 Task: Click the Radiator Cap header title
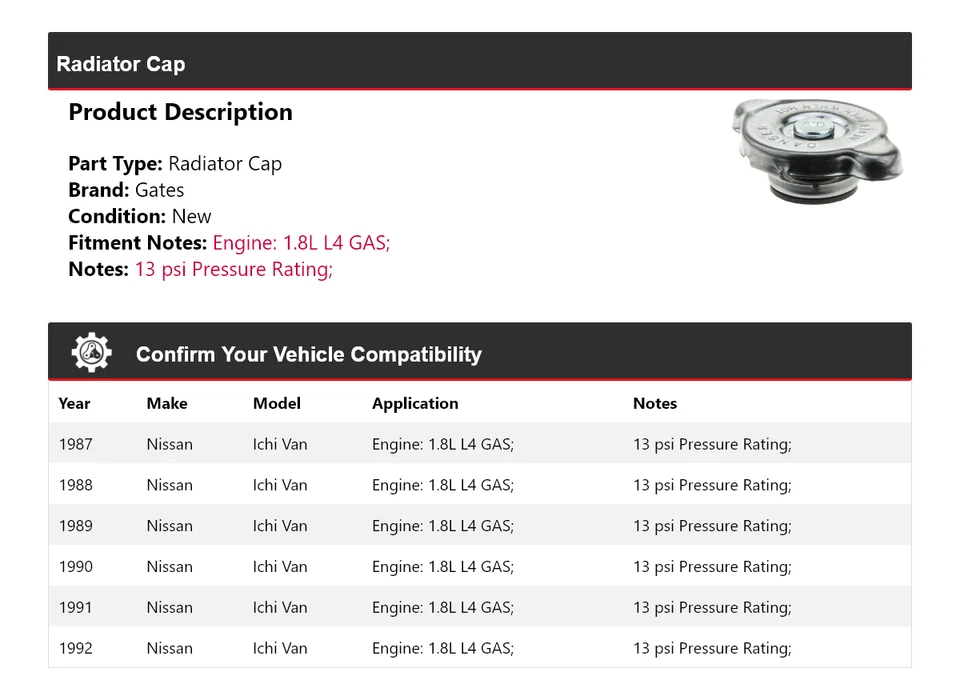[121, 64]
